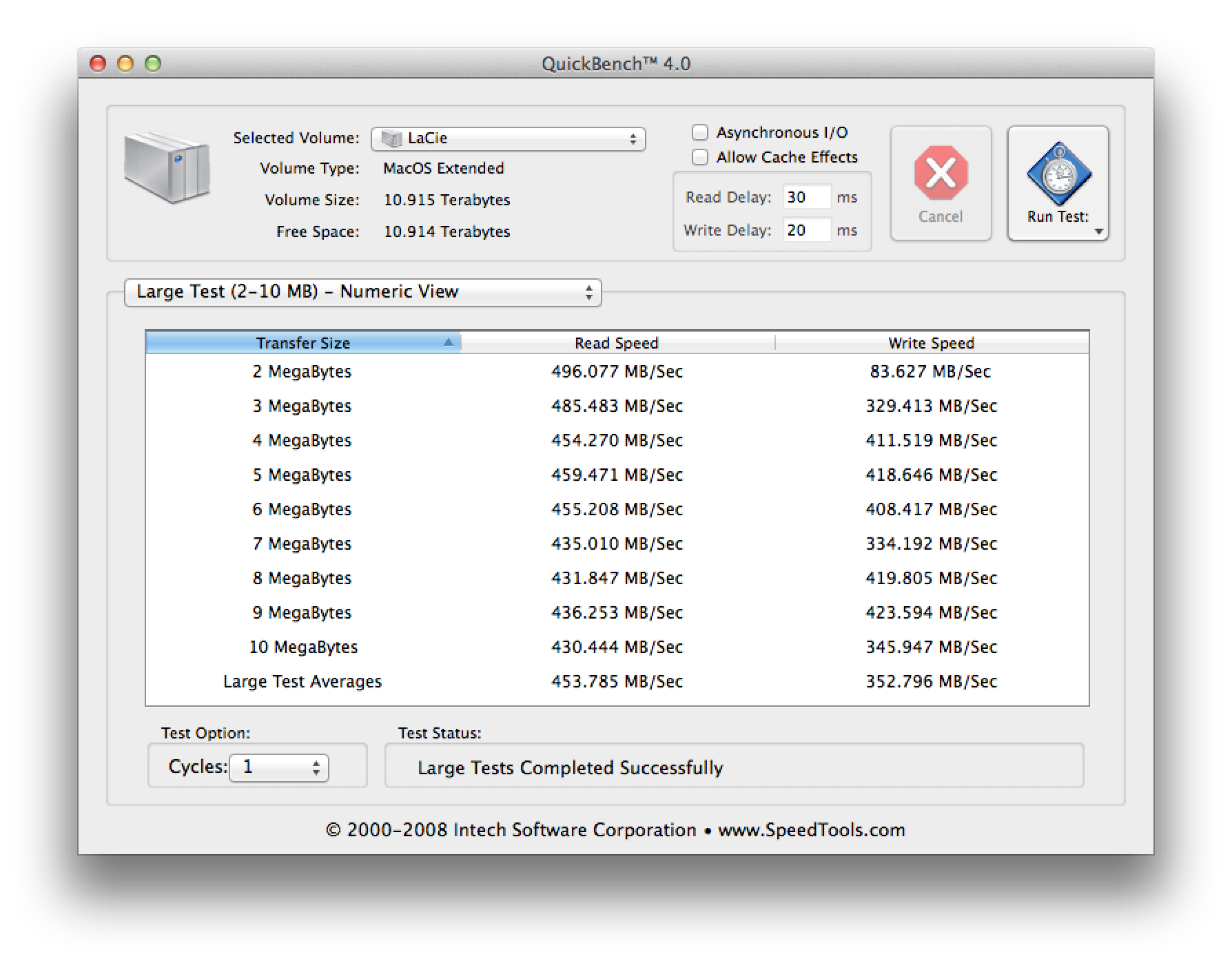This screenshot has width=1232, height=963.
Task: Click read speed 496.077 MB/Sec
Action: click(617, 372)
